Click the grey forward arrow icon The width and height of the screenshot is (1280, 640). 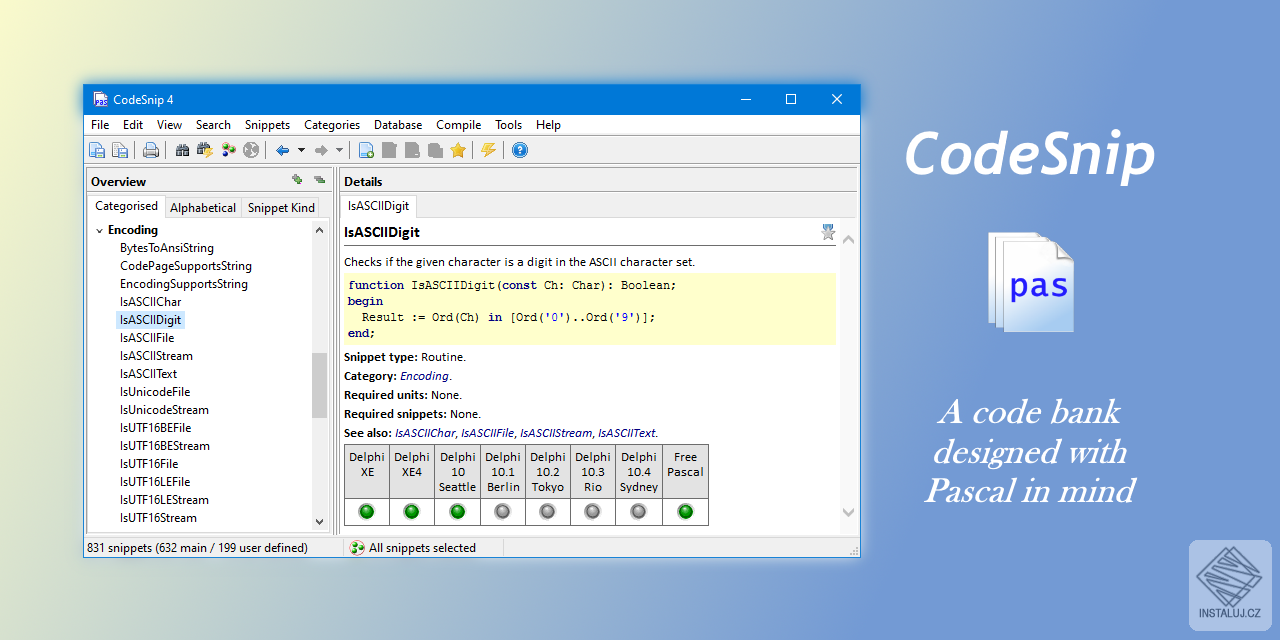(x=321, y=150)
